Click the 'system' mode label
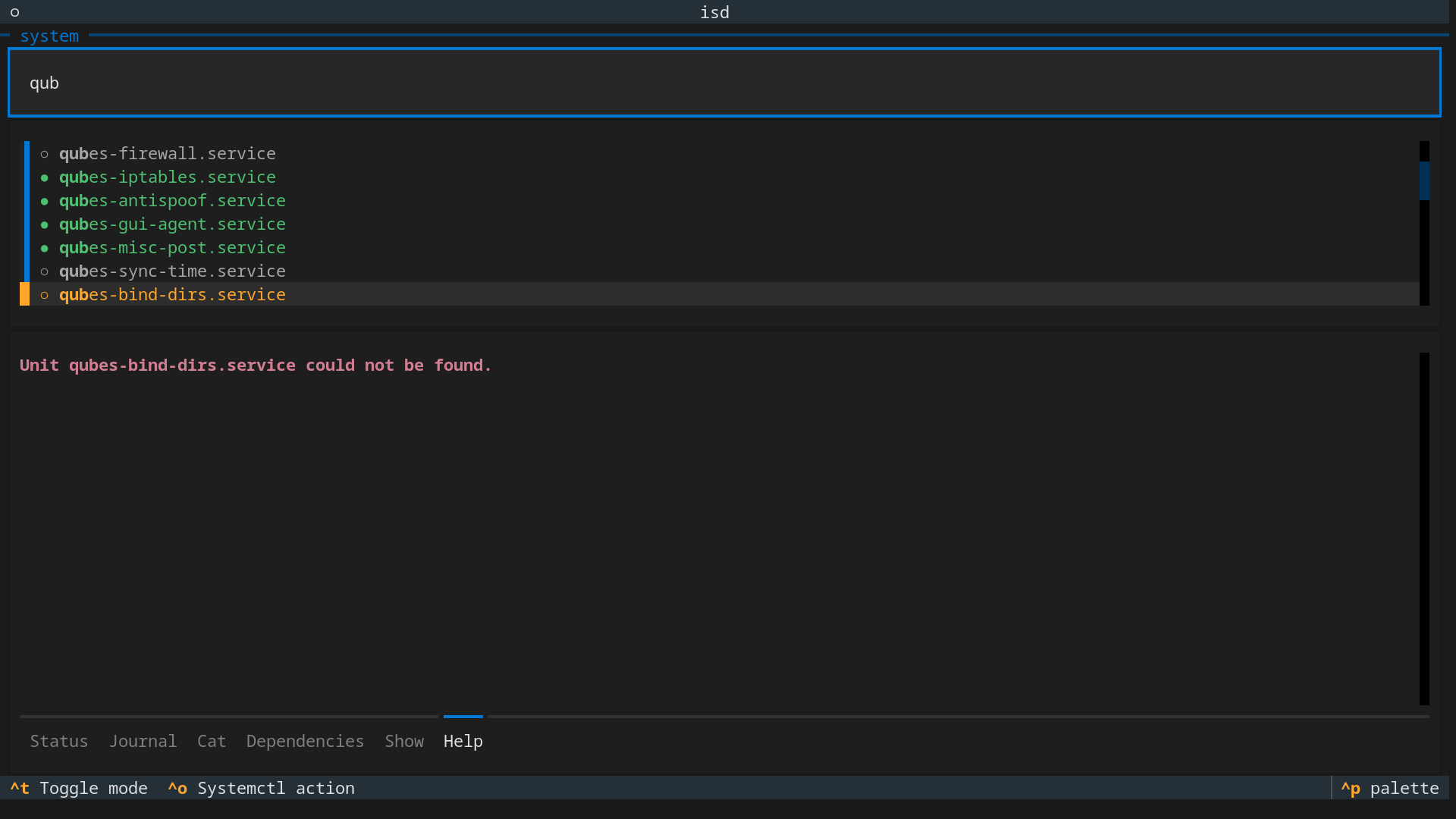The image size is (1456, 819). coord(49,36)
